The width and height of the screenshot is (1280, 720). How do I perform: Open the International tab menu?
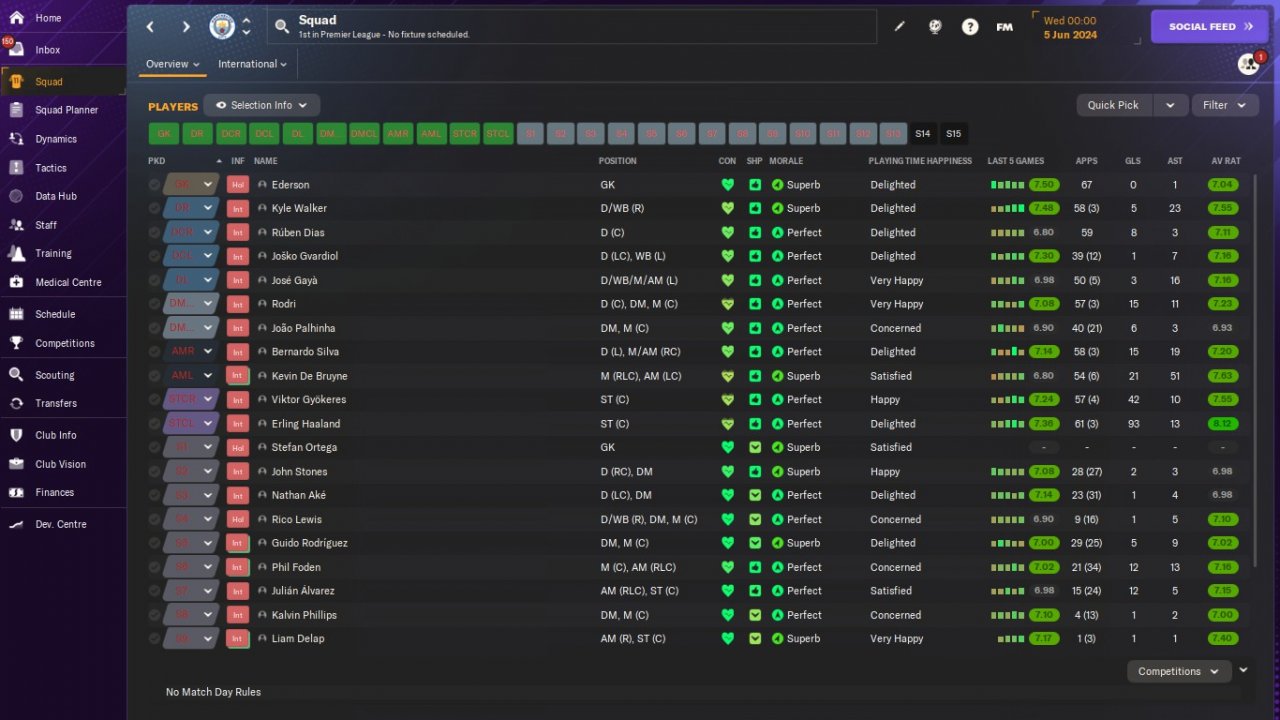click(252, 64)
